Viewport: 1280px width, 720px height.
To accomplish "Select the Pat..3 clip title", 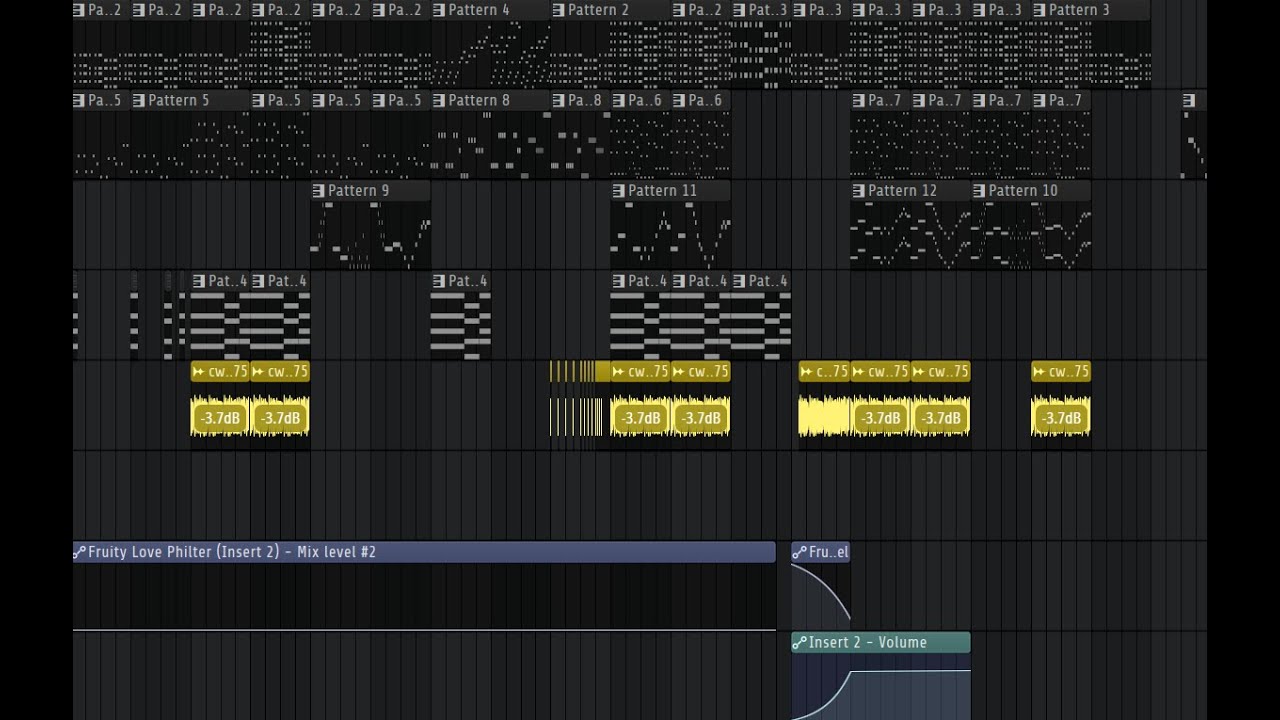I will [x=768, y=10].
